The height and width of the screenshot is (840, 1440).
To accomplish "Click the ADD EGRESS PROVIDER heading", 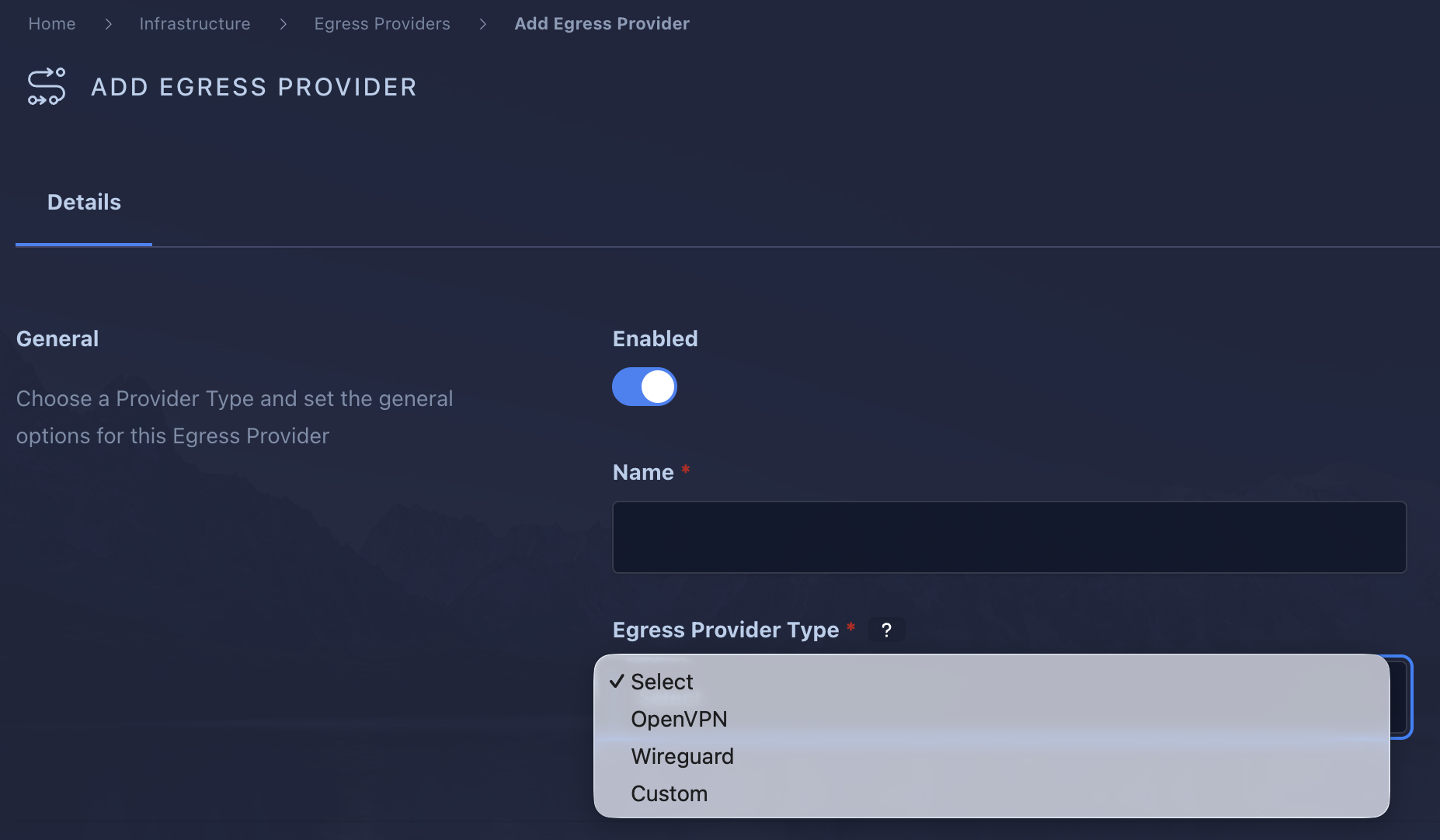I will [x=254, y=86].
